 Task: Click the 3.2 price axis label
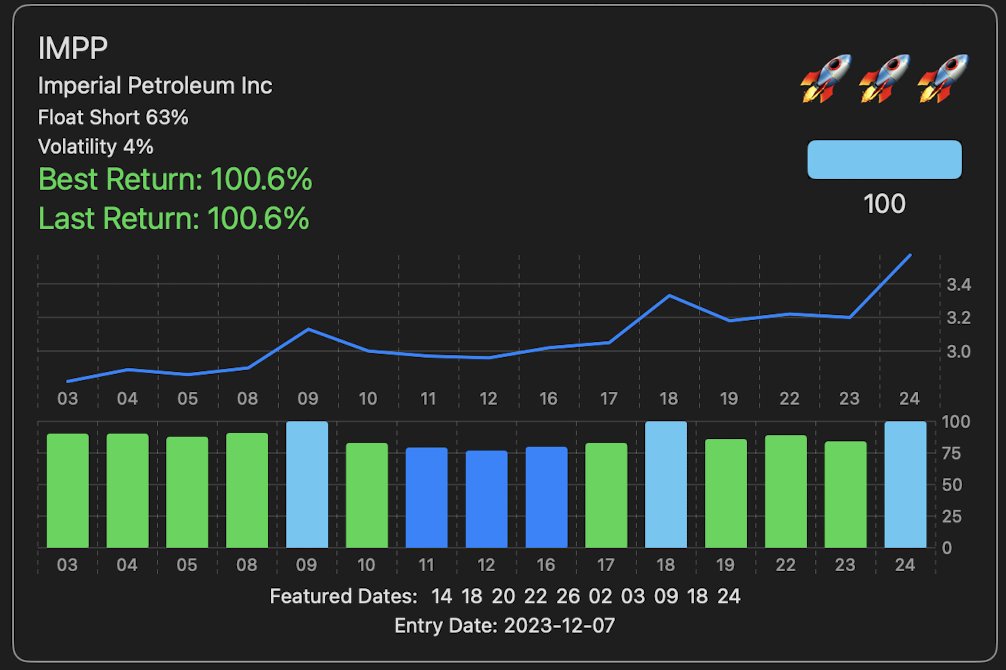point(959,318)
